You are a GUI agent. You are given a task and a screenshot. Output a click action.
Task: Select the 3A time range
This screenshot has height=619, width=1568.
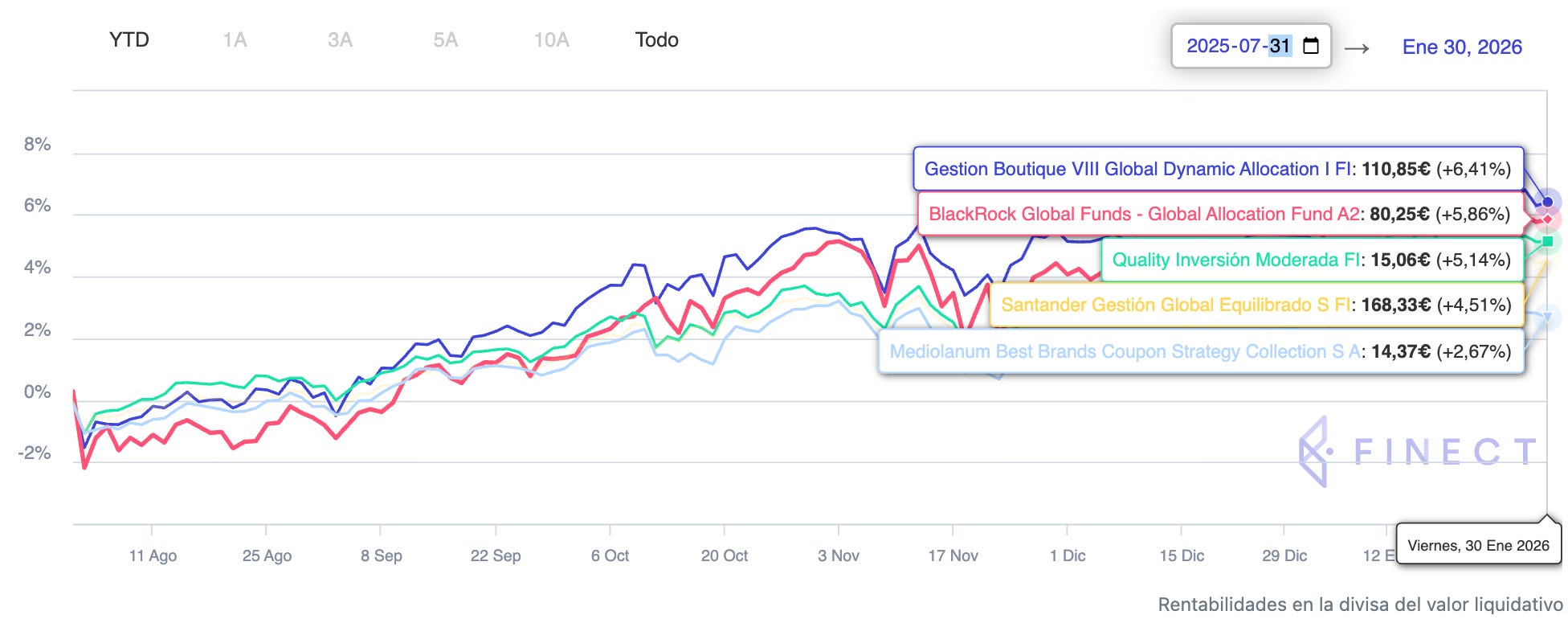pyautogui.click(x=340, y=40)
